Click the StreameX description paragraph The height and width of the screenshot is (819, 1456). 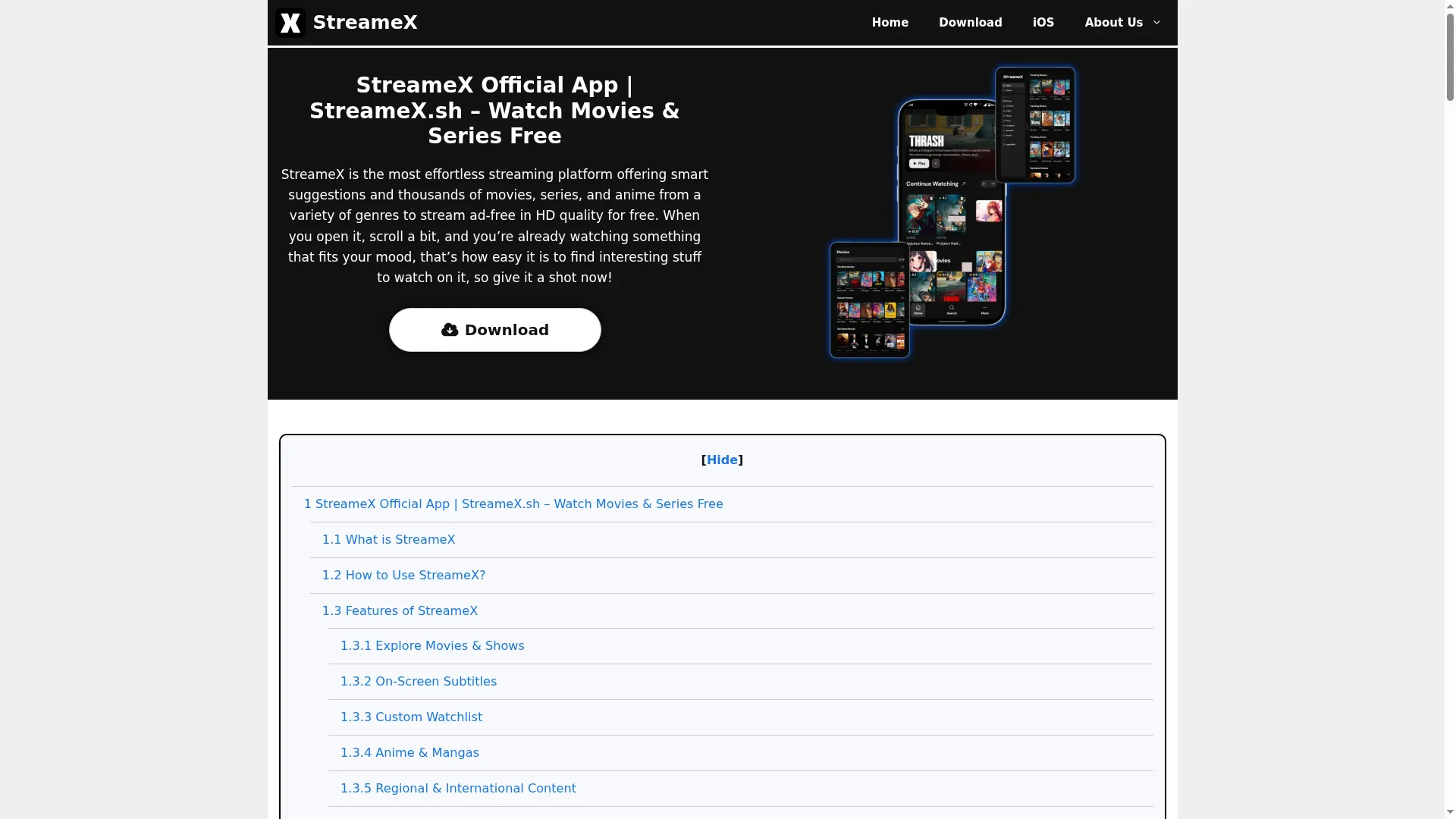(x=494, y=226)
